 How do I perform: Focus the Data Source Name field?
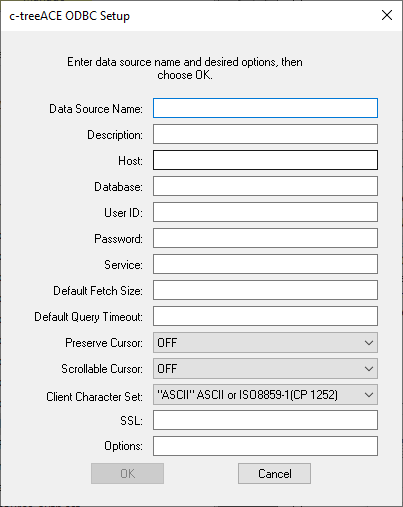point(265,108)
